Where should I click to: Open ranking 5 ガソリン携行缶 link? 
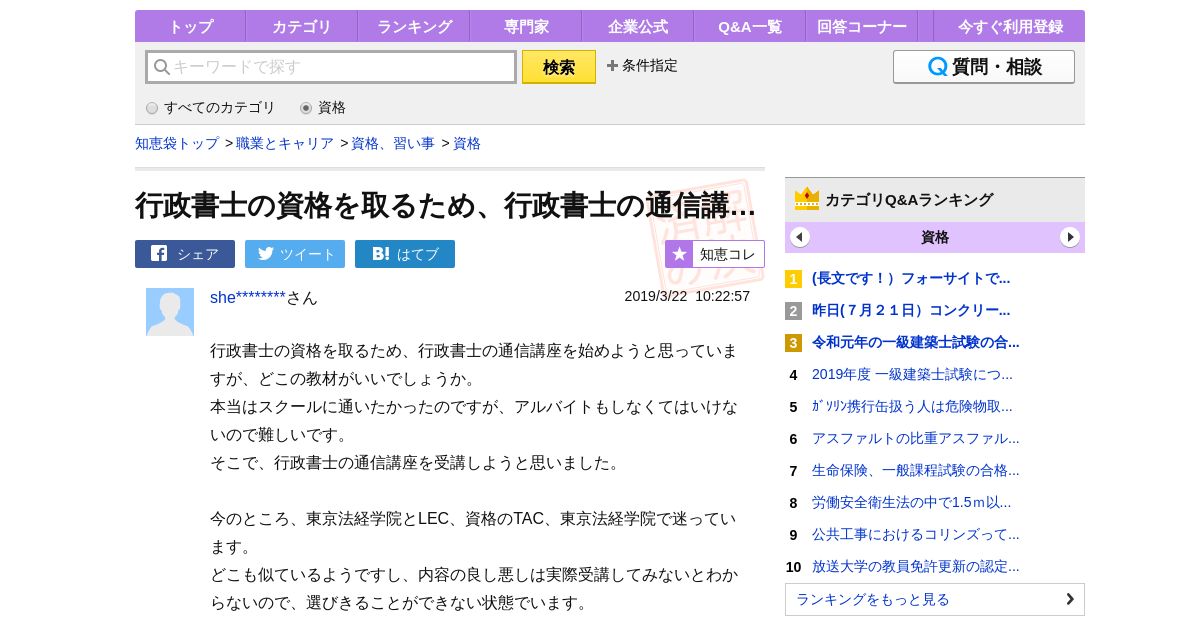912,406
